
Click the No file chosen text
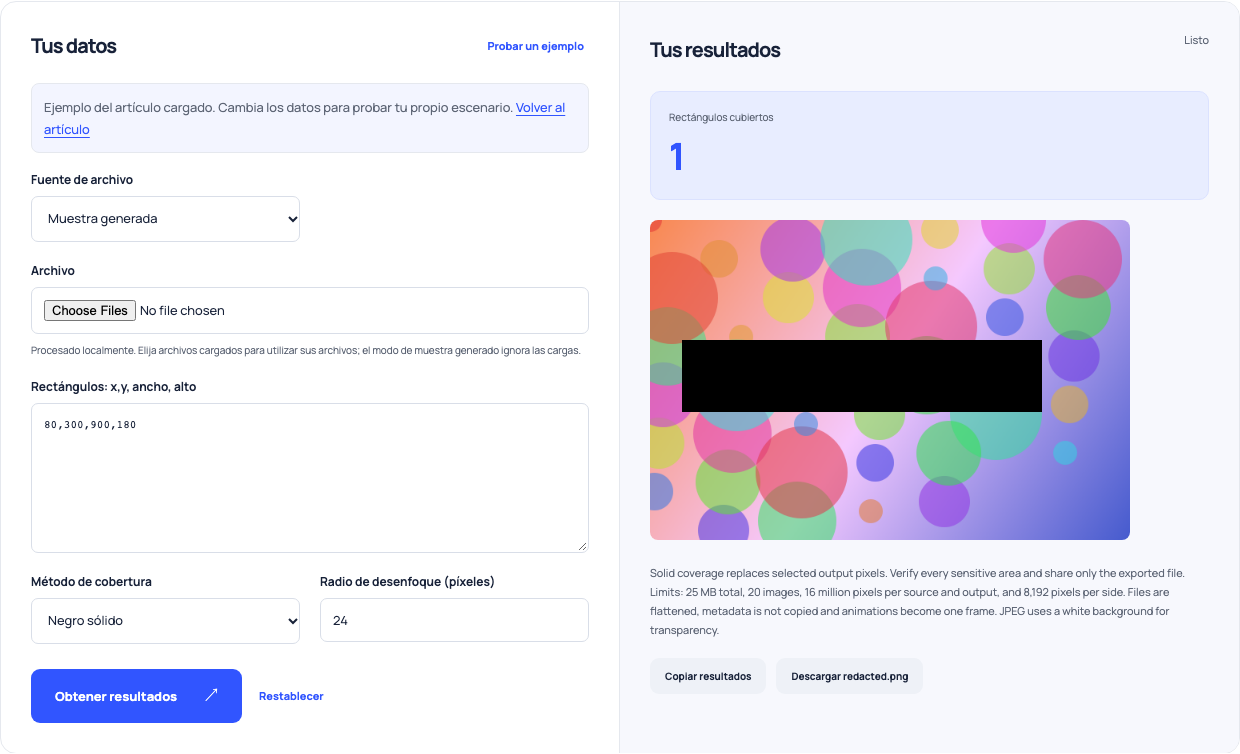coord(182,311)
